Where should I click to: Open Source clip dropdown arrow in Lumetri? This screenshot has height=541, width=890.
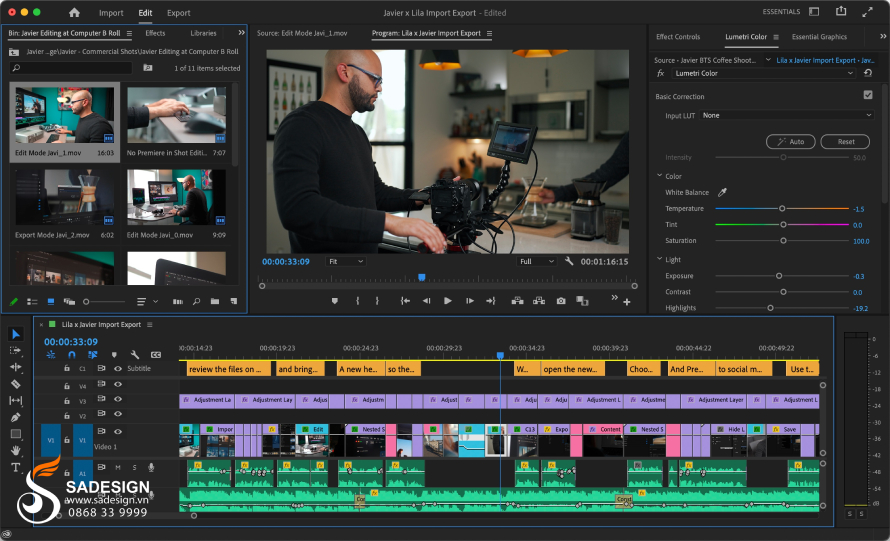click(x=768, y=60)
